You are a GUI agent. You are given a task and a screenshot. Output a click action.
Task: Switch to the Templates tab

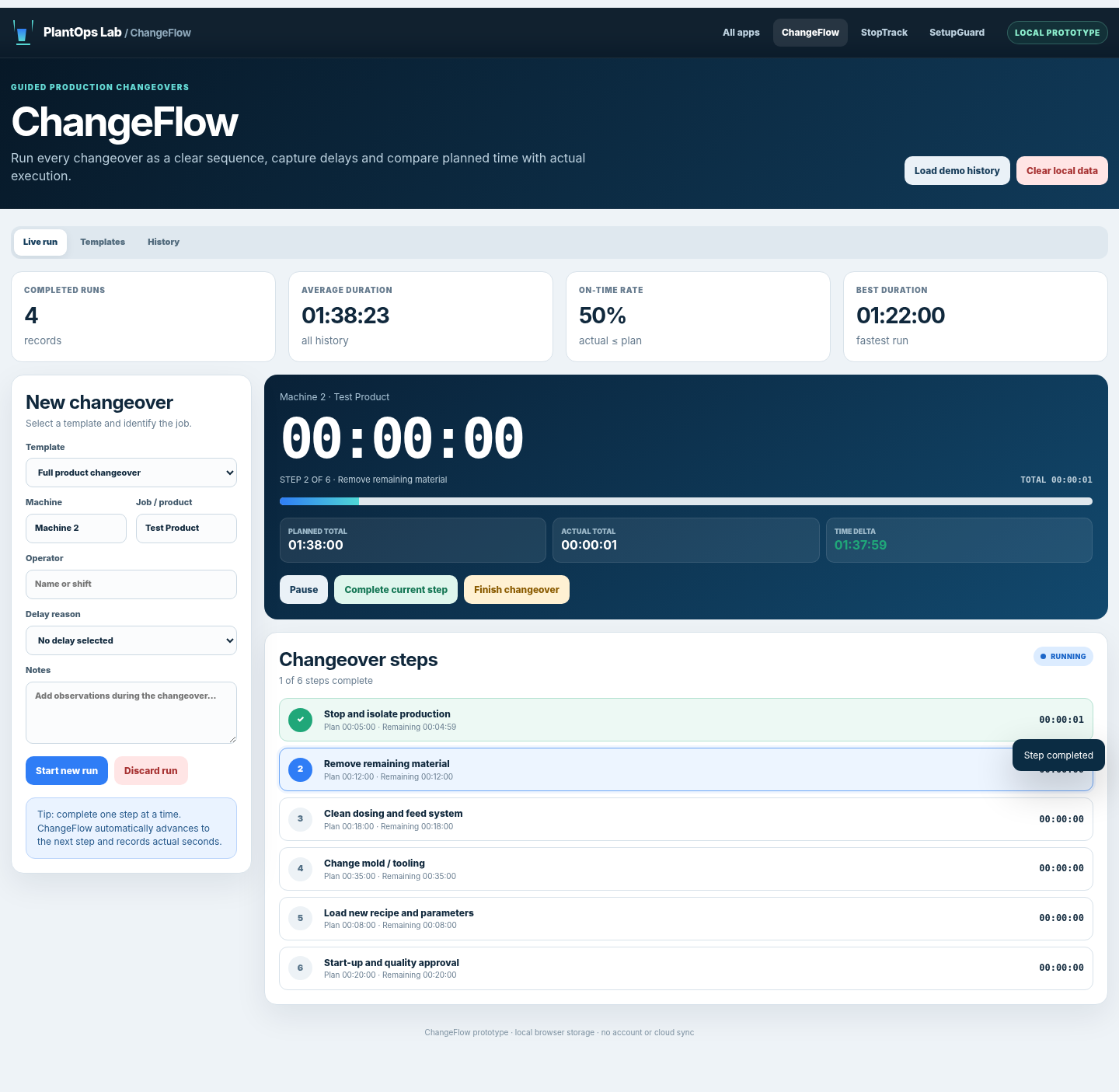click(x=103, y=242)
